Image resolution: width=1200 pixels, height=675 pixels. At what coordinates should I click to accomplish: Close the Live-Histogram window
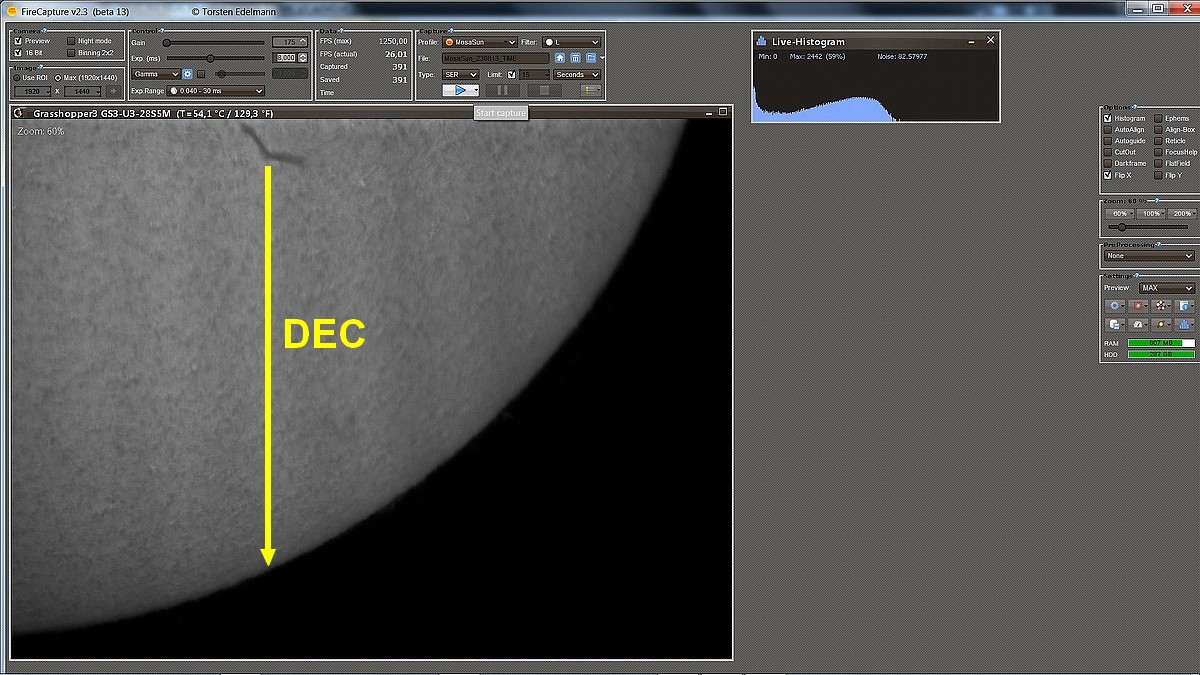(990, 40)
